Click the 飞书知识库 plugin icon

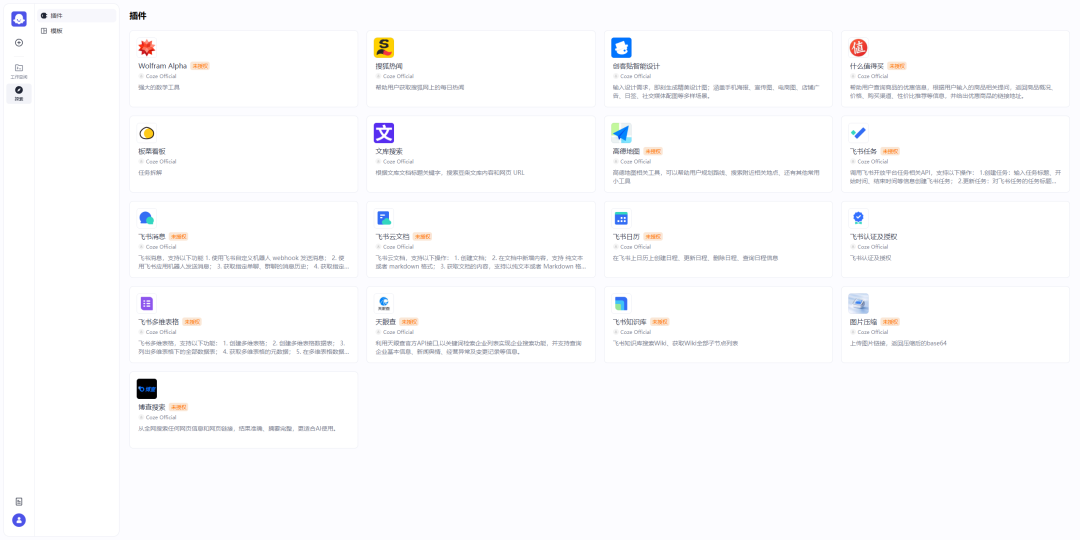[621, 303]
